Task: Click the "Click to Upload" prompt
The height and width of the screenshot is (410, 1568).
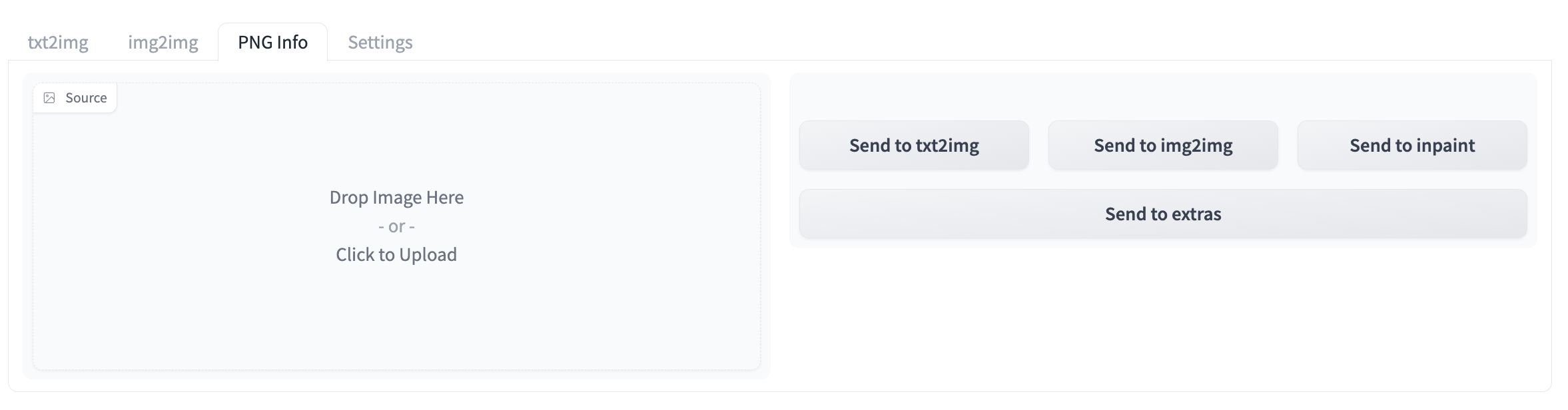Action: (396, 255)
